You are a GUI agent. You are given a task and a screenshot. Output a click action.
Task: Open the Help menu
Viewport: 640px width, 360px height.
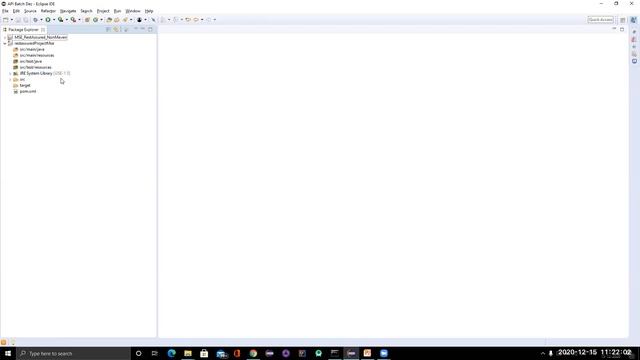tap(149, 11)
